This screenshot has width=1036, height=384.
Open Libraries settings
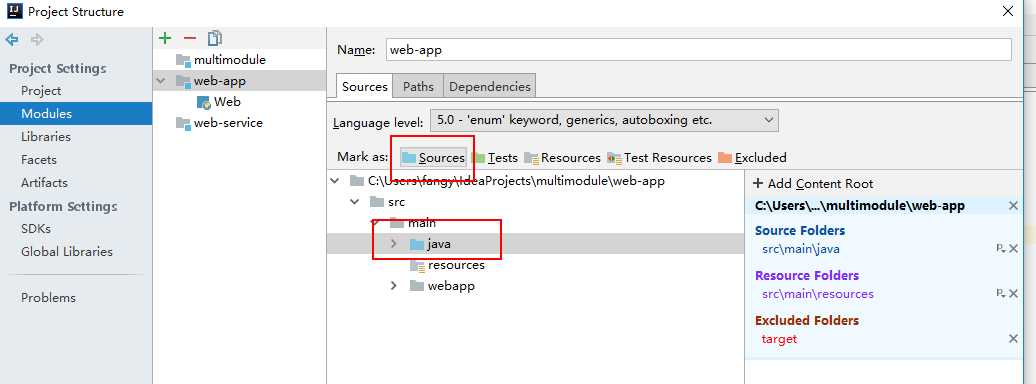point(46,137)
